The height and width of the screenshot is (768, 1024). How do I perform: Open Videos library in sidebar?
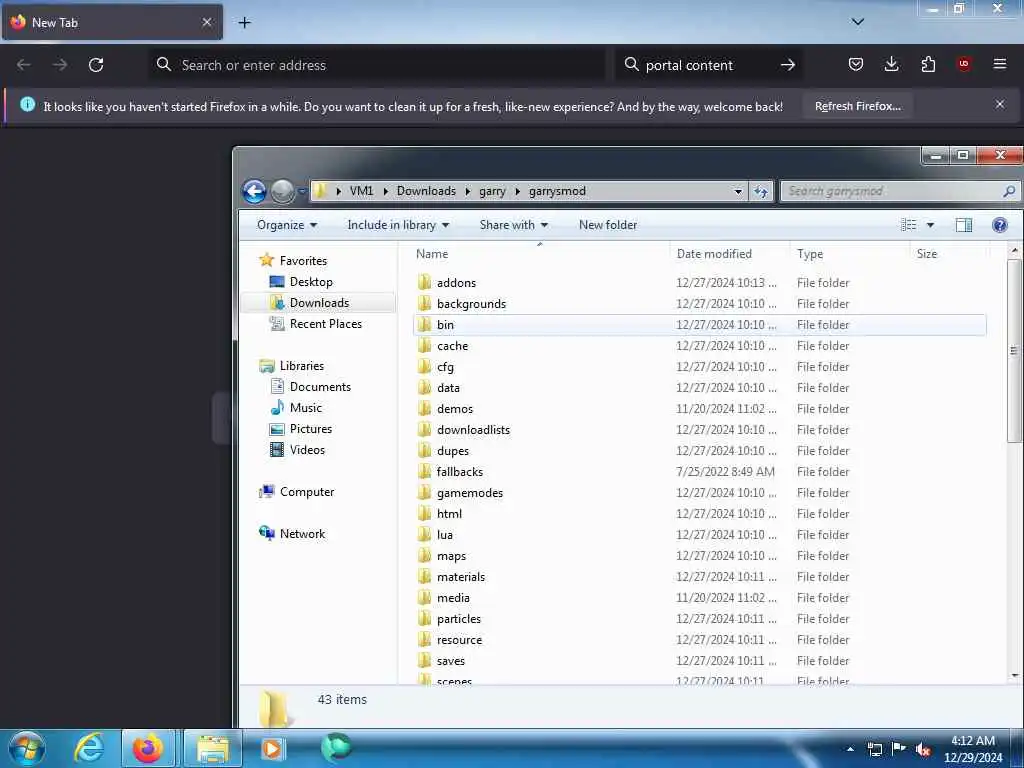point(307,449)
